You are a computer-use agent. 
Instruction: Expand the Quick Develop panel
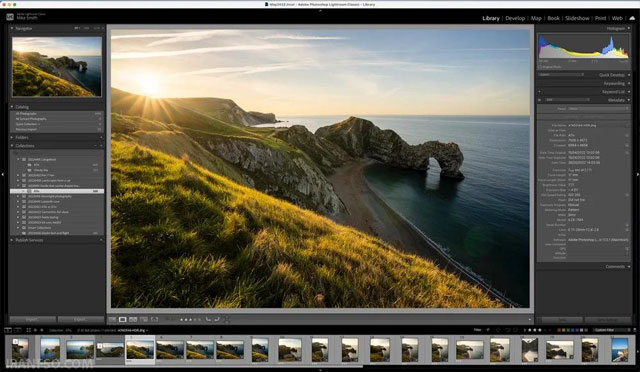click(629, 75)
